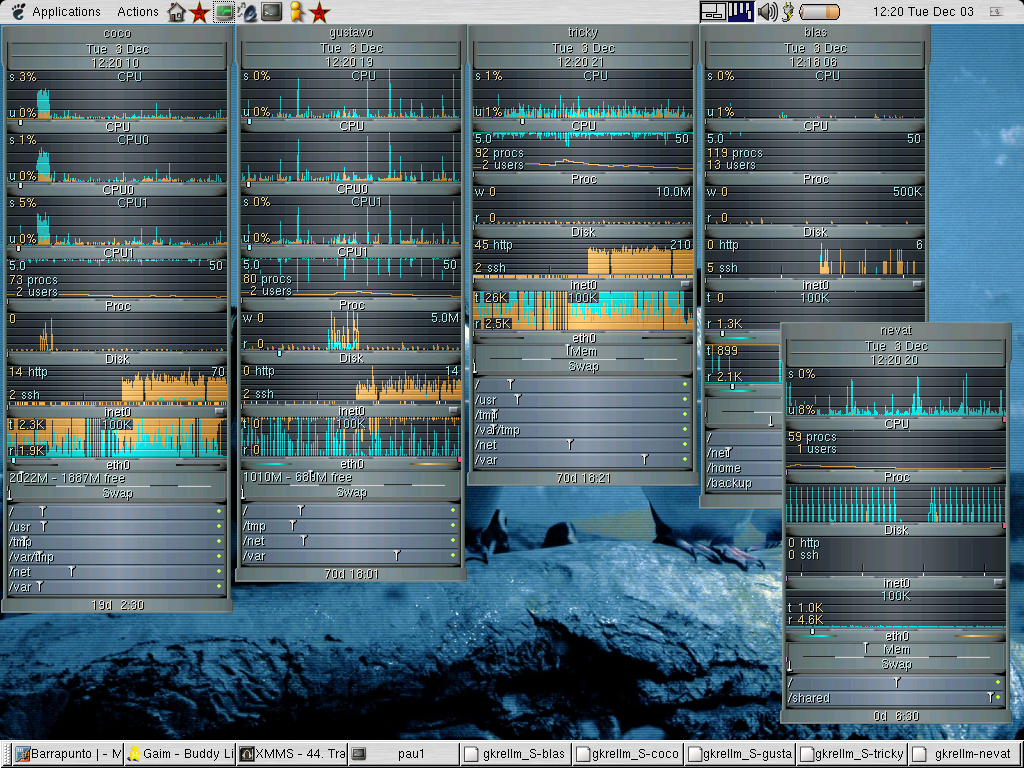This screenshot has width=1024, height=768.
Task: Activate gkrellm_S-coco taskbar button
Action: (x=628, y=754)
